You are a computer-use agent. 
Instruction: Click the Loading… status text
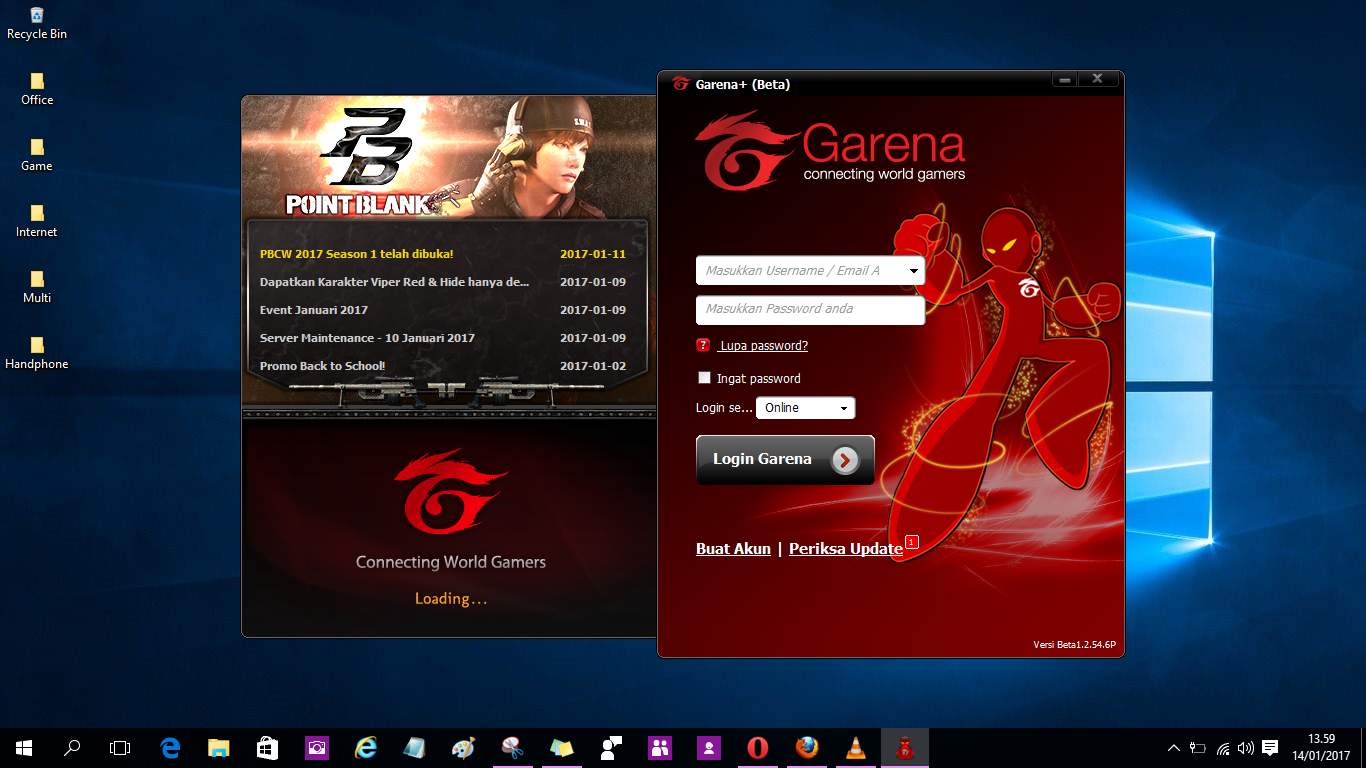(x=451, y=599)
